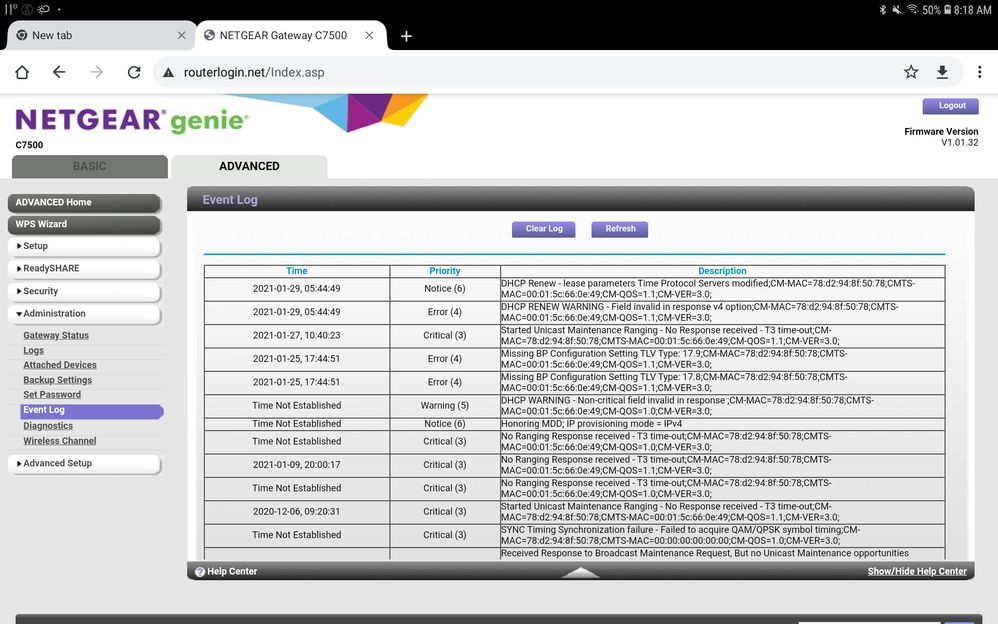
Task: Expand the Setup menu section
Action: 84,246
